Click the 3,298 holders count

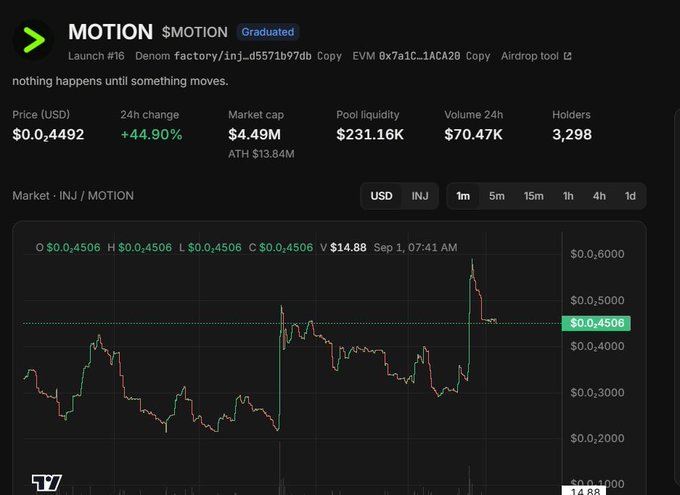[572, 134]
